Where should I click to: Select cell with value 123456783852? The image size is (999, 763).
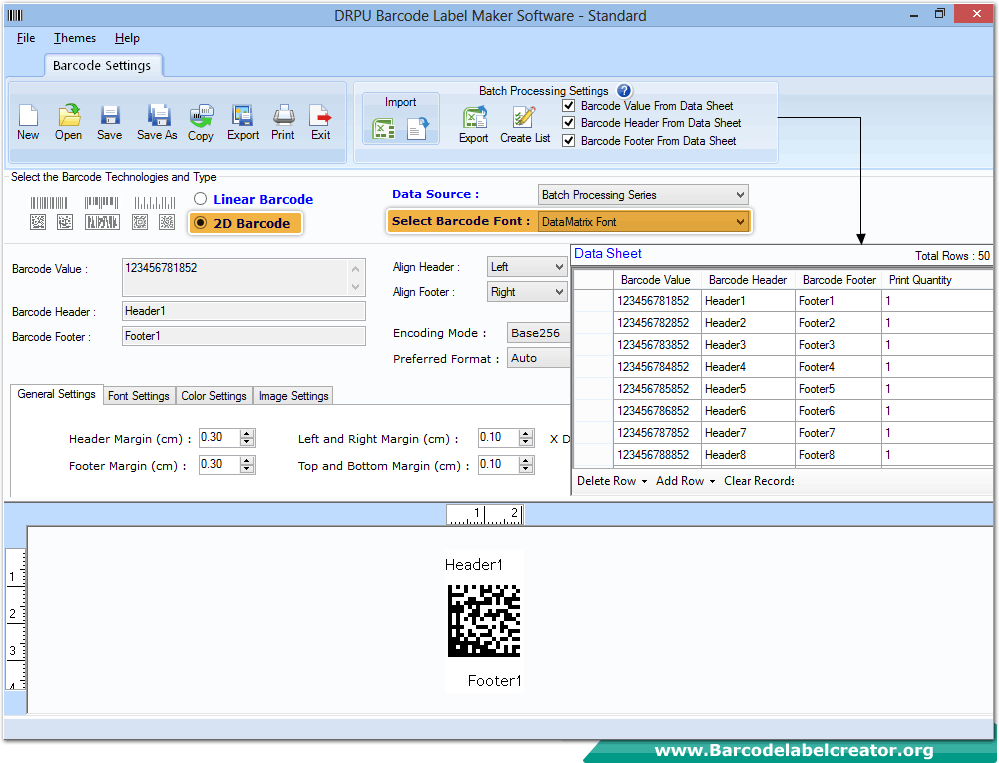pyautogui.click(x=658, y=345)
